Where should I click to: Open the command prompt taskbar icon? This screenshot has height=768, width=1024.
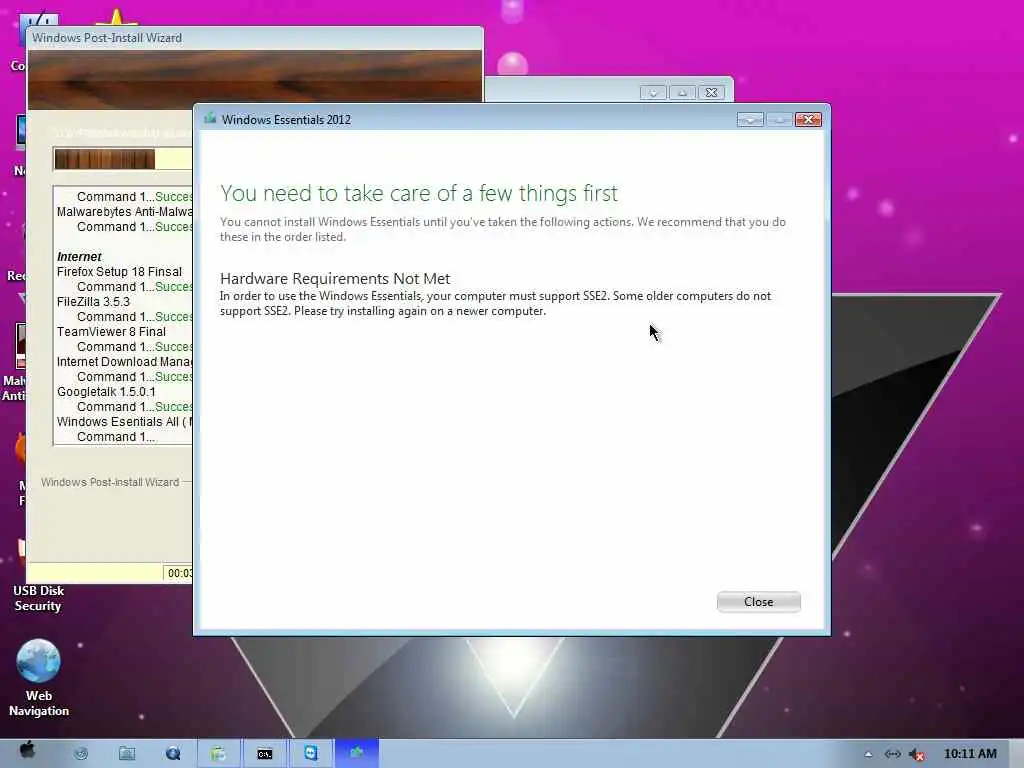coord(264,754)
